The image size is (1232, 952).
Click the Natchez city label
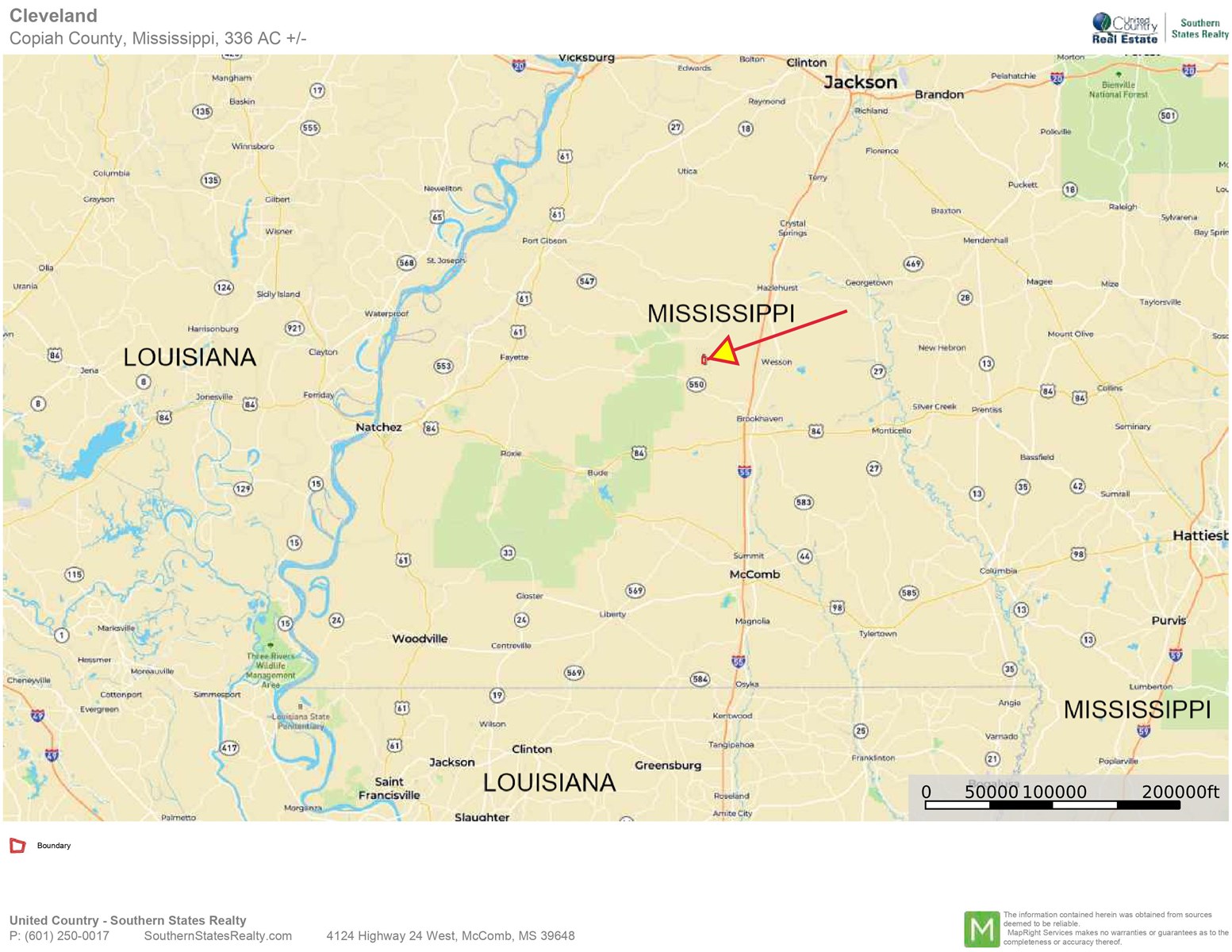tap(378, 427)
